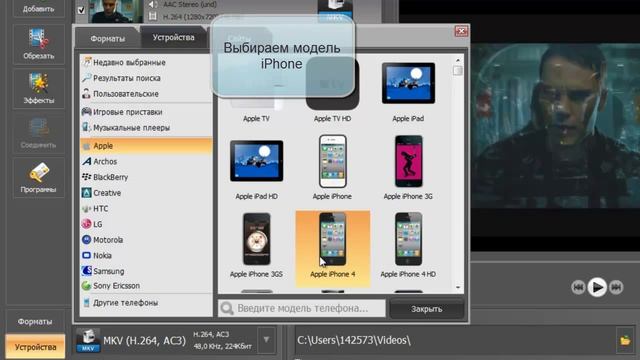
Task: Close the device selection dialog with X
Action: tap(461, 31)
